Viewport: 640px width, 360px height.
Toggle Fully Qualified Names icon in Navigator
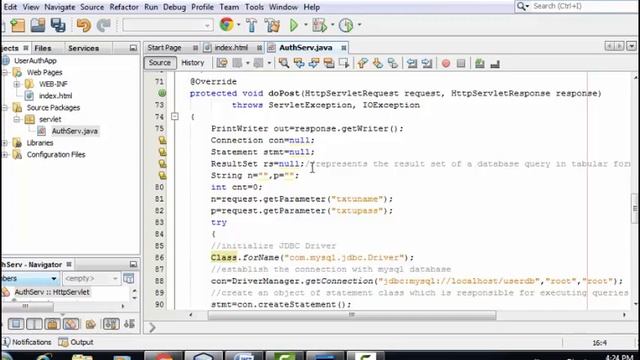(91, 324)
